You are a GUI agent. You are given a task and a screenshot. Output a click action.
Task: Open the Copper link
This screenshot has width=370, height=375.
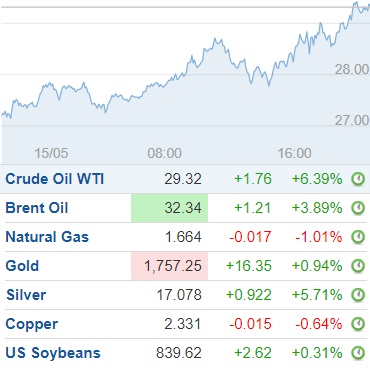click(32, 324)
